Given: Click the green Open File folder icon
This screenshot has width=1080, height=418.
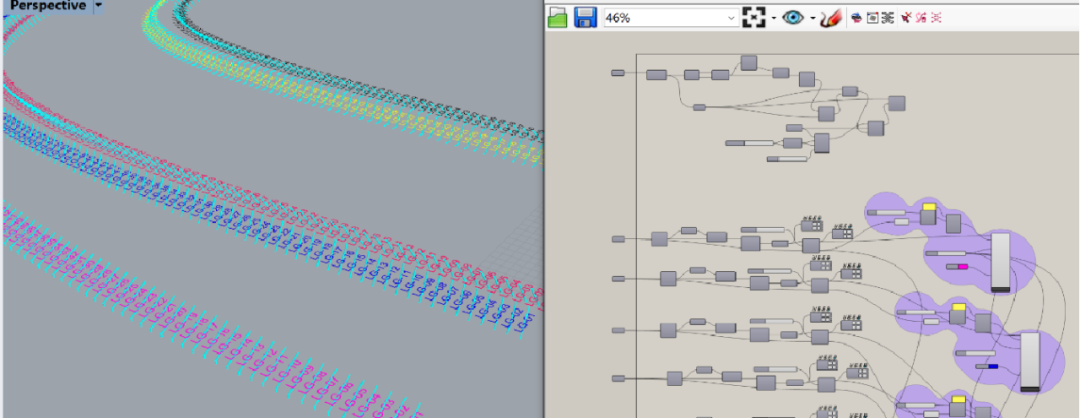Looking at the screenshot, I should click(x=559, y=17).
